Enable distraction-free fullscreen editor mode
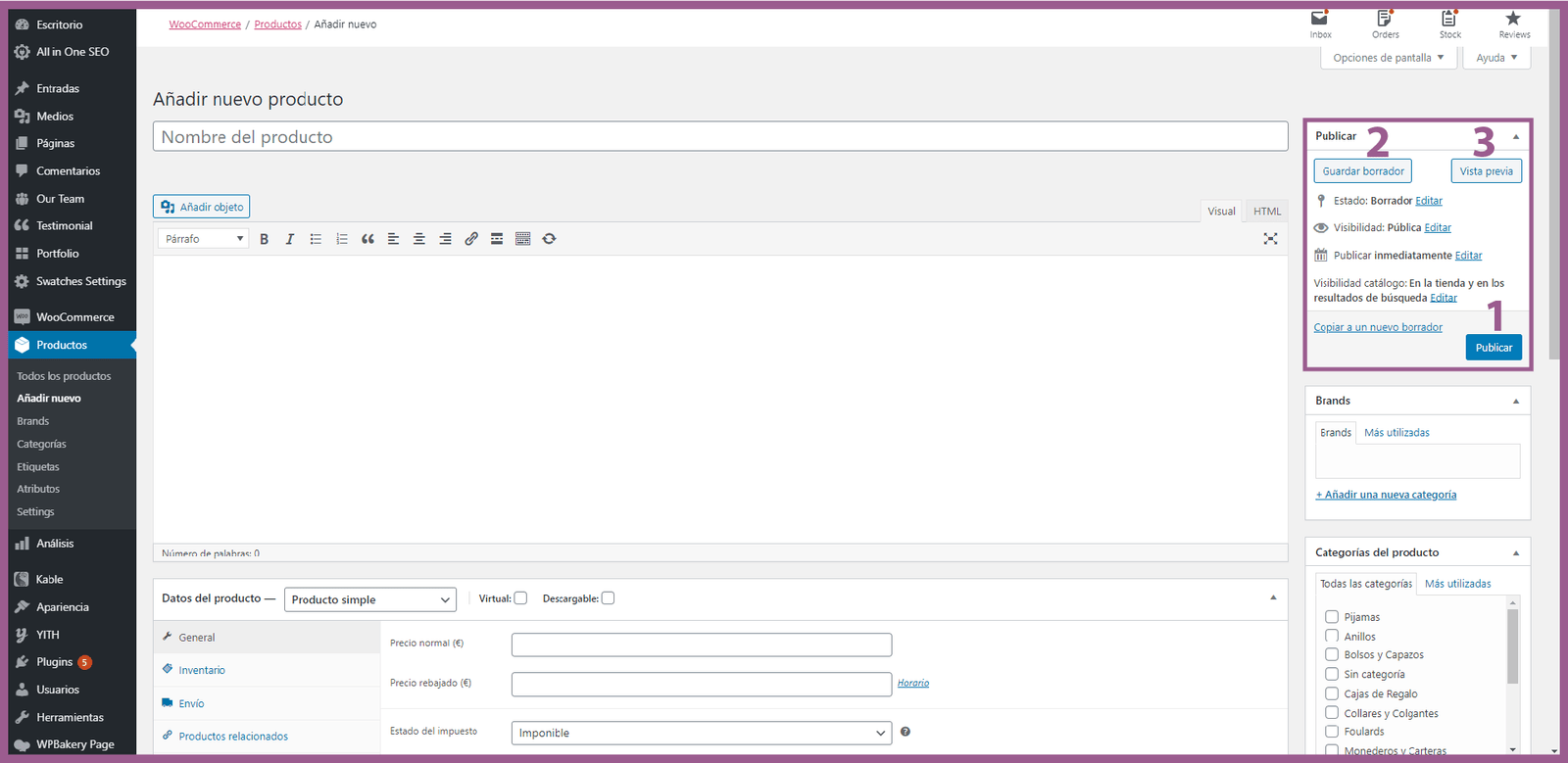The image size is (1568, 763). [x=1270, y=239]
